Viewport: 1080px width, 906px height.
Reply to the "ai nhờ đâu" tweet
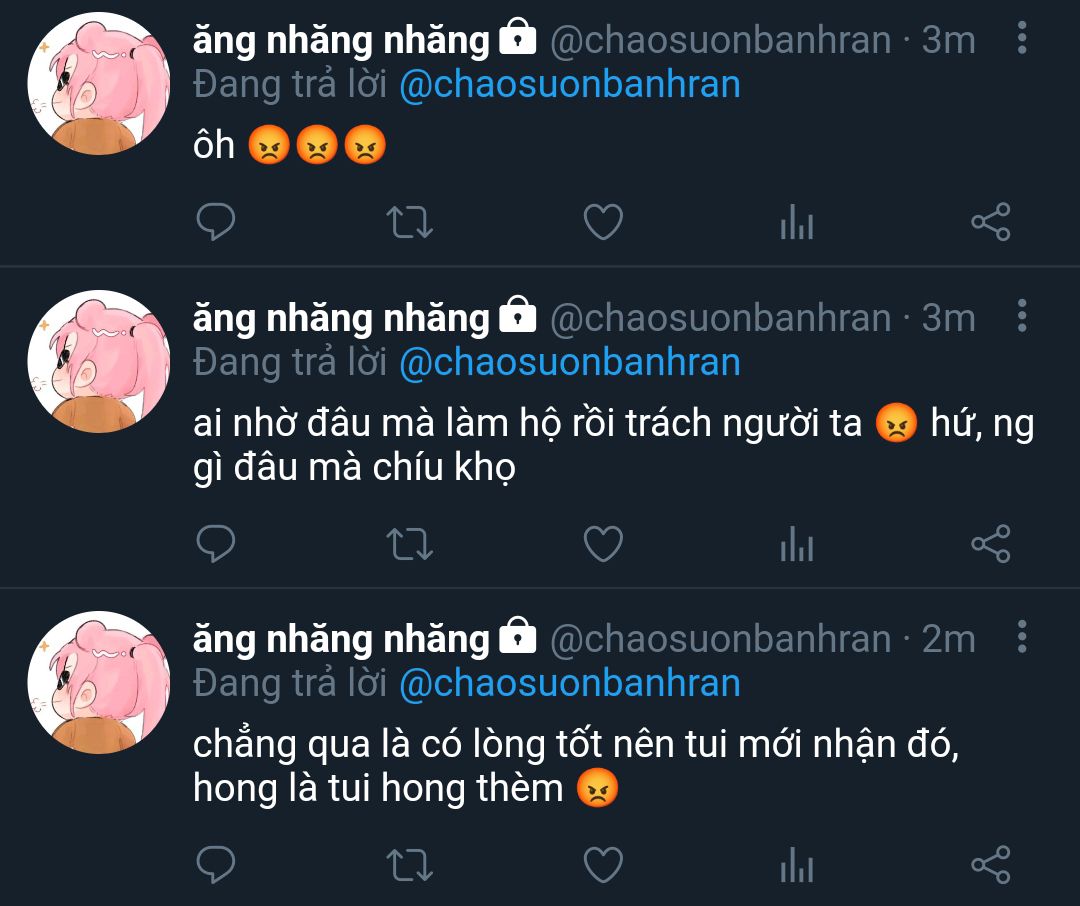tap(216, 544)
